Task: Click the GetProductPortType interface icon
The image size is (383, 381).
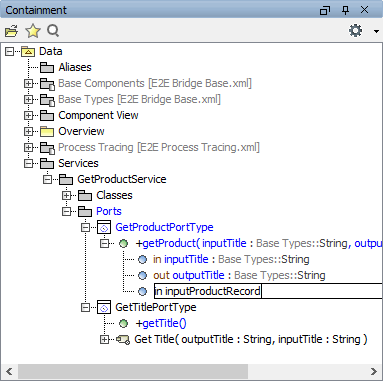Action: (x=104, y=227)
